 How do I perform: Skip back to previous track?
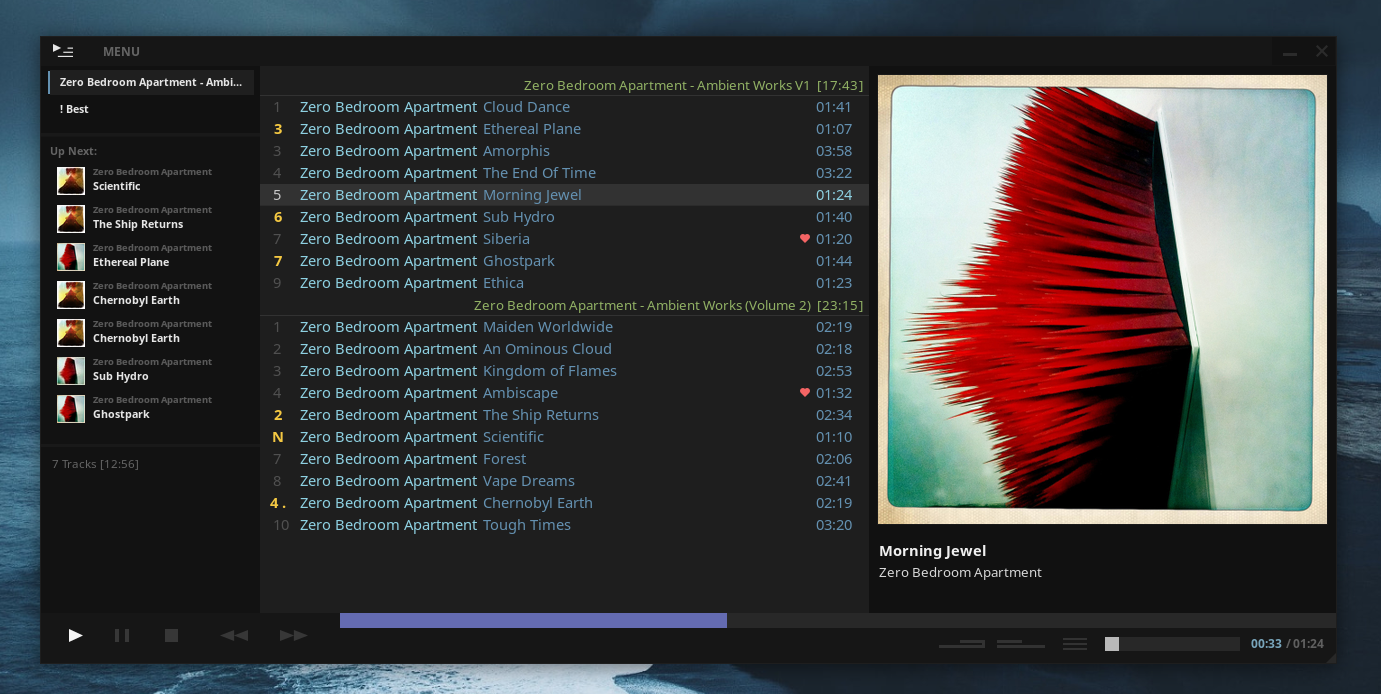(234, 635)
